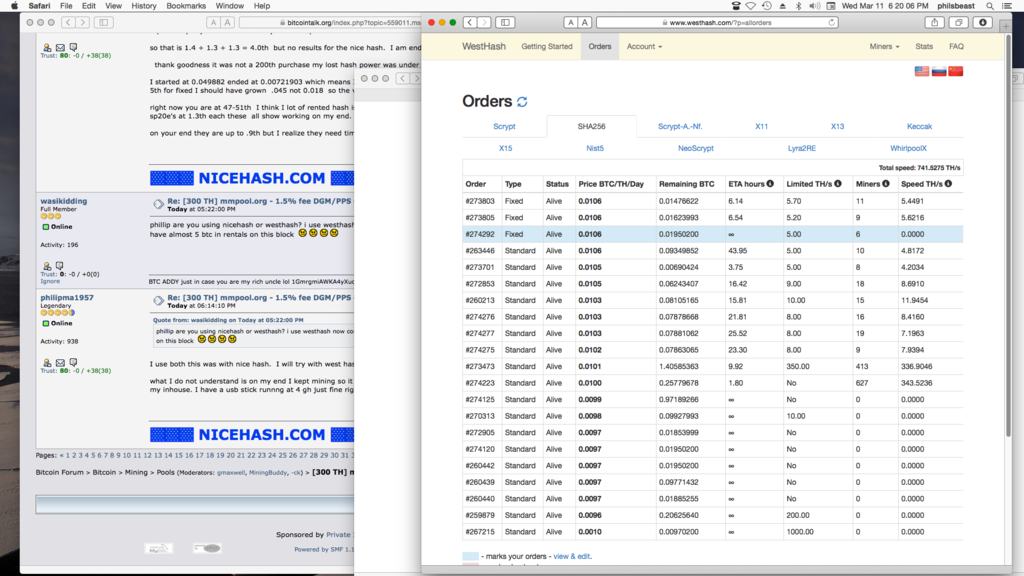Decrease text size in the WestHash window
The height and width of the screenshot is (576, 1024).
[x=571, y=22]
